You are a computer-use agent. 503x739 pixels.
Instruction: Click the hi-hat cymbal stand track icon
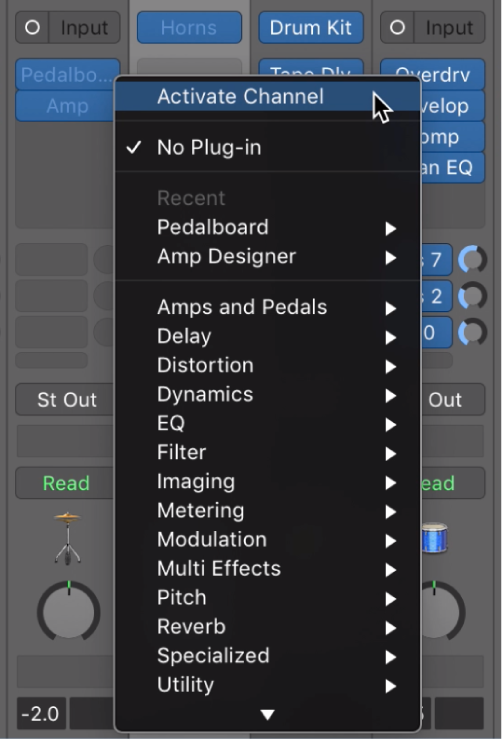[x=68, y=538]
